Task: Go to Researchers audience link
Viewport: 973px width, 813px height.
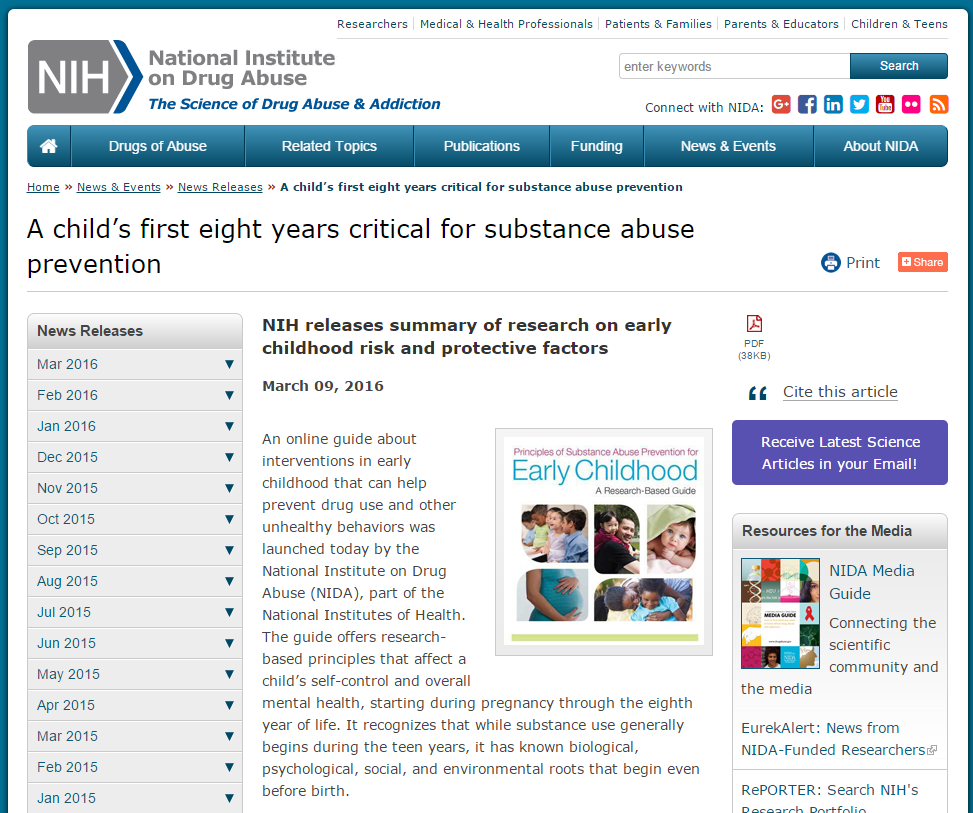Action: coord(372,24)
